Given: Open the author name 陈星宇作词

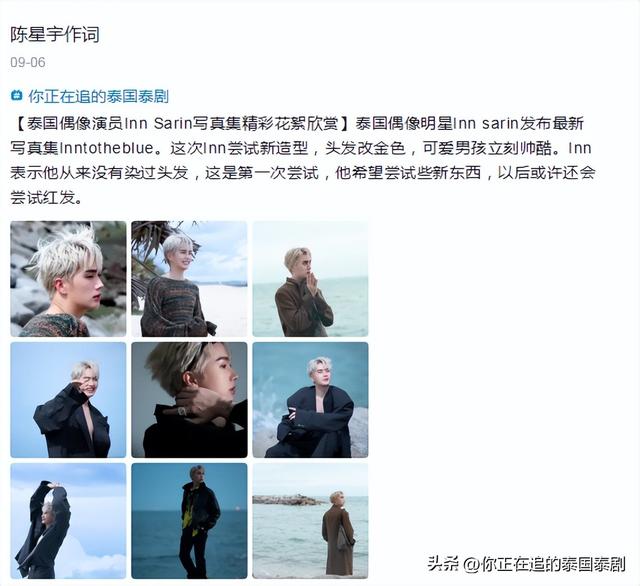Looking at the screenshot, I should [55, 34].
